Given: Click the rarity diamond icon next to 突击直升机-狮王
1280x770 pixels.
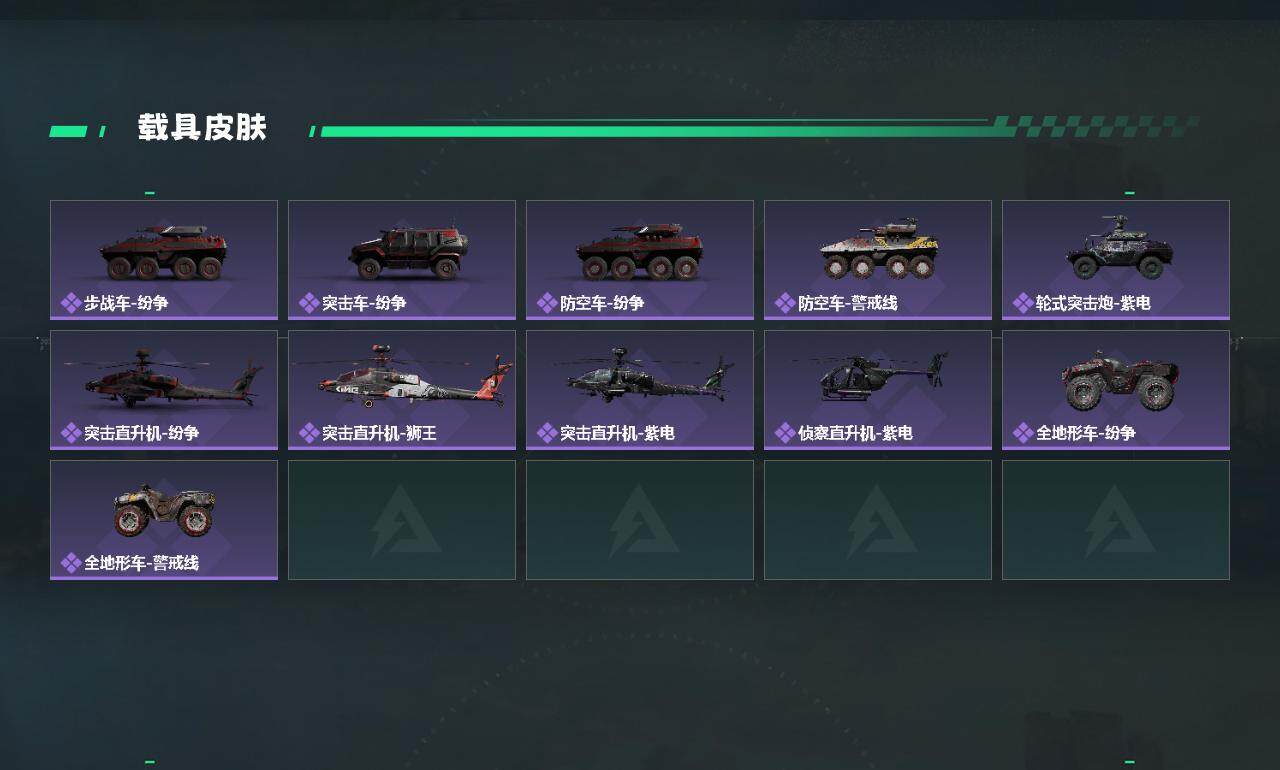Looking at the screenshot, I should pyautogui.click(x=309, y=433).
